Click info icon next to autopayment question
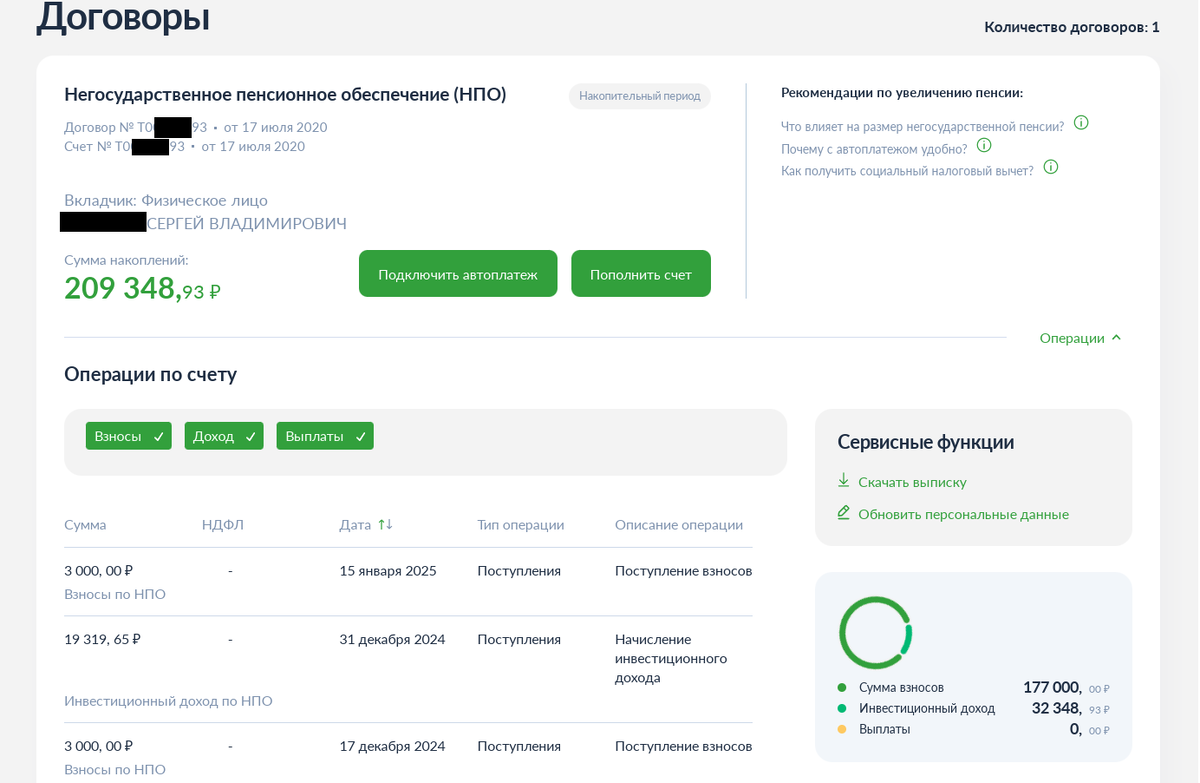Screen dimensions: 1200x783 pos(984,145)
